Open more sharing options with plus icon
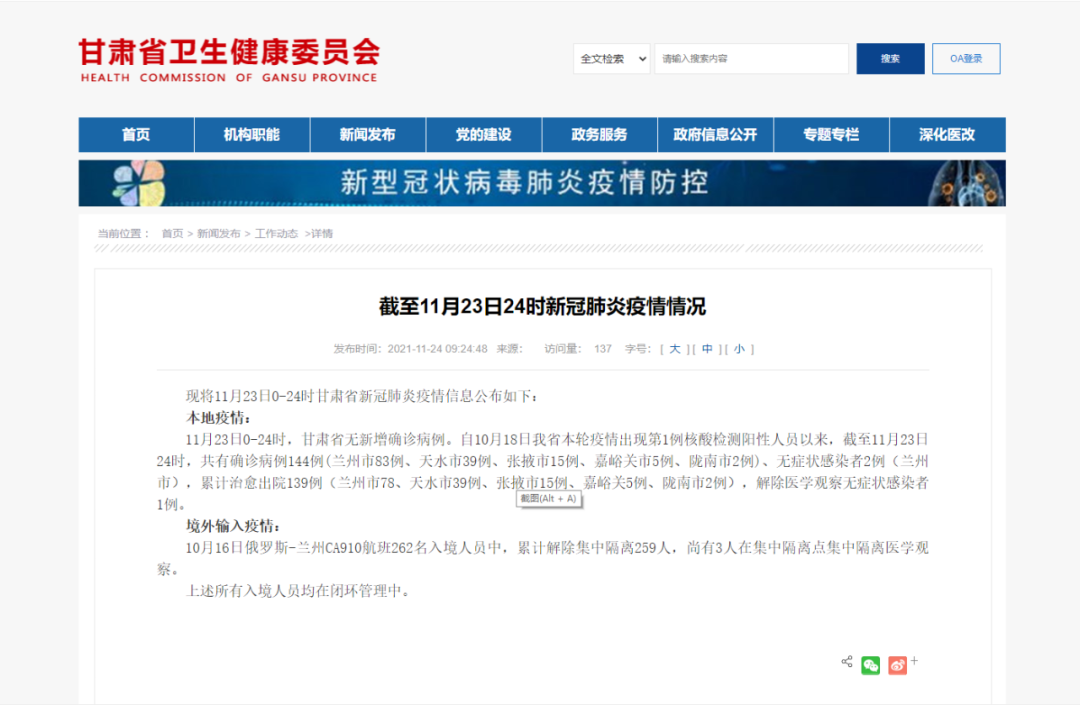Image resolution: width=1080 pixels, height=705 pixels. tap(913, 661)
